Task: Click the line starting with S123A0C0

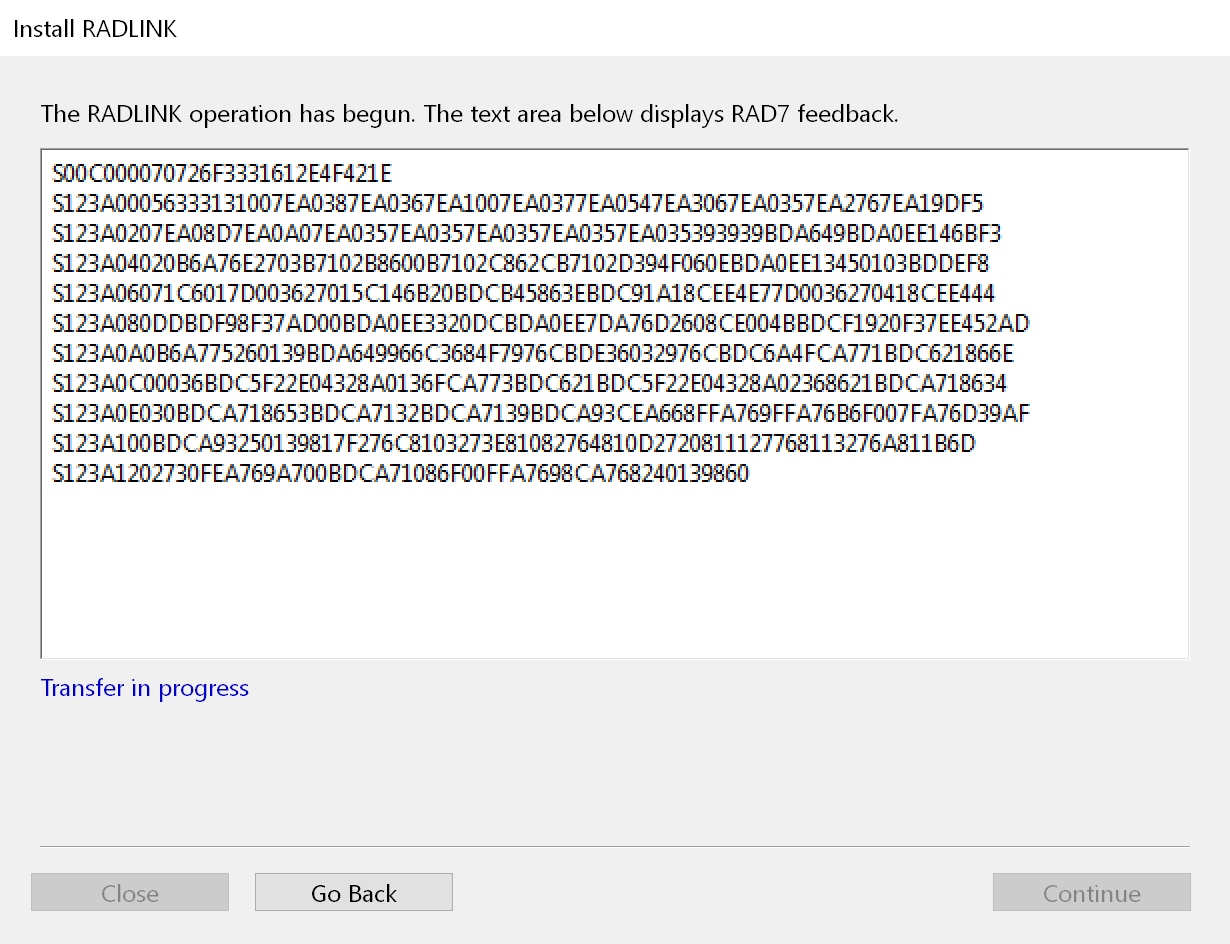Action: tap(530, 384)
